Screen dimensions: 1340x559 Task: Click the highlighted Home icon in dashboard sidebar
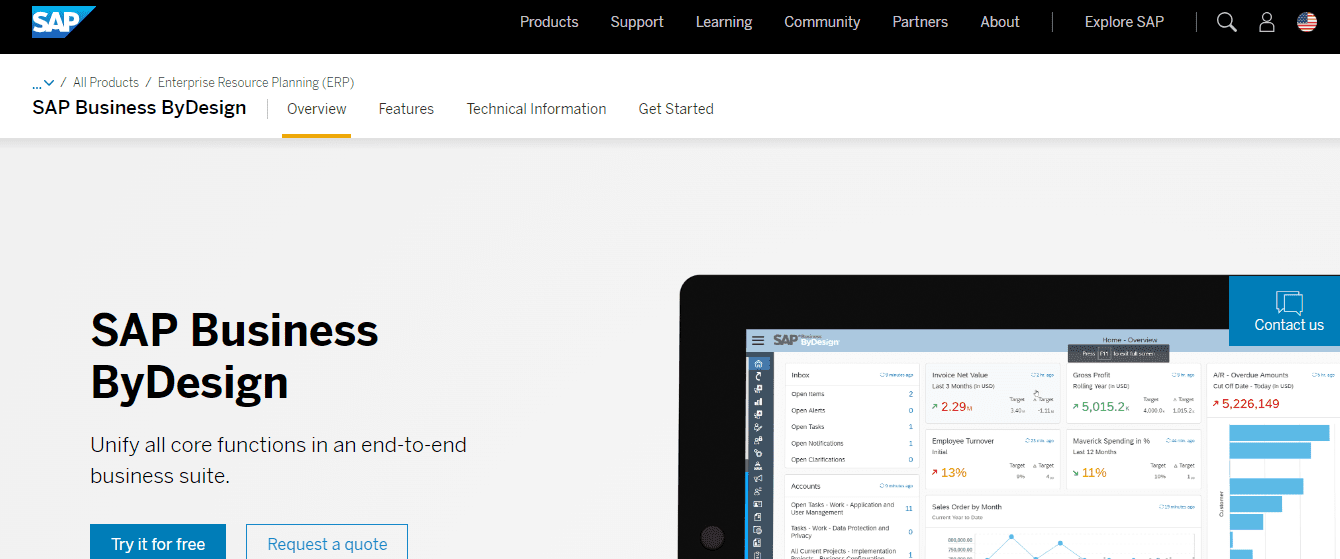click(758, 364)
